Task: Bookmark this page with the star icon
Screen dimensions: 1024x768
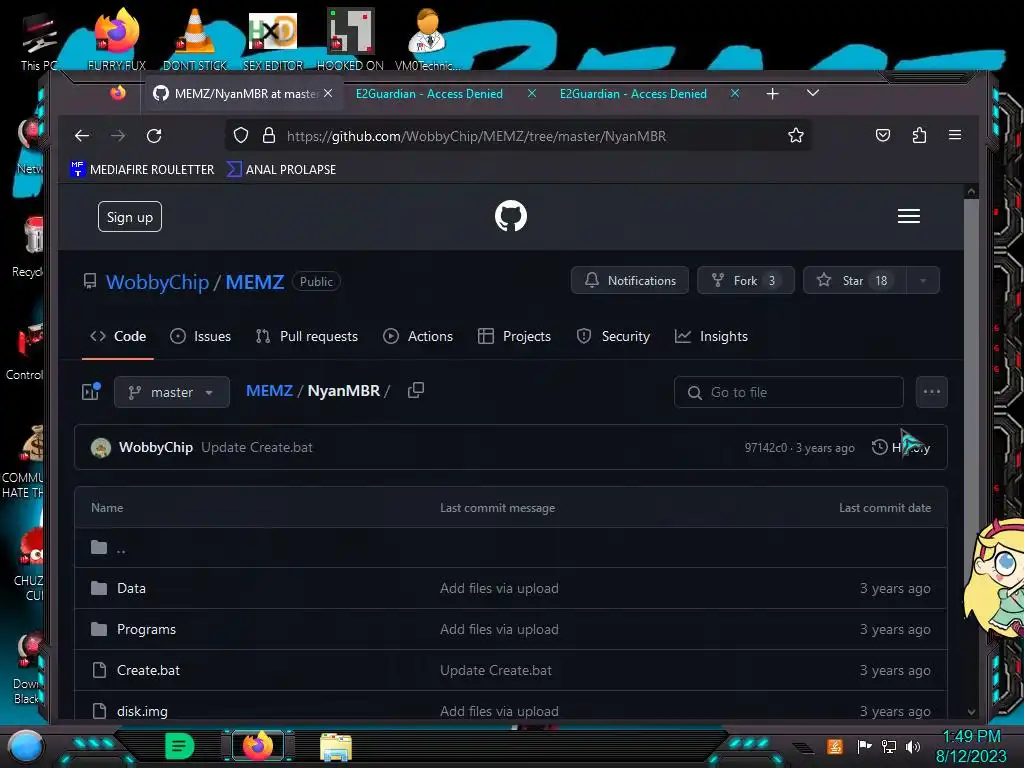Action: click(x=795, y=136)
